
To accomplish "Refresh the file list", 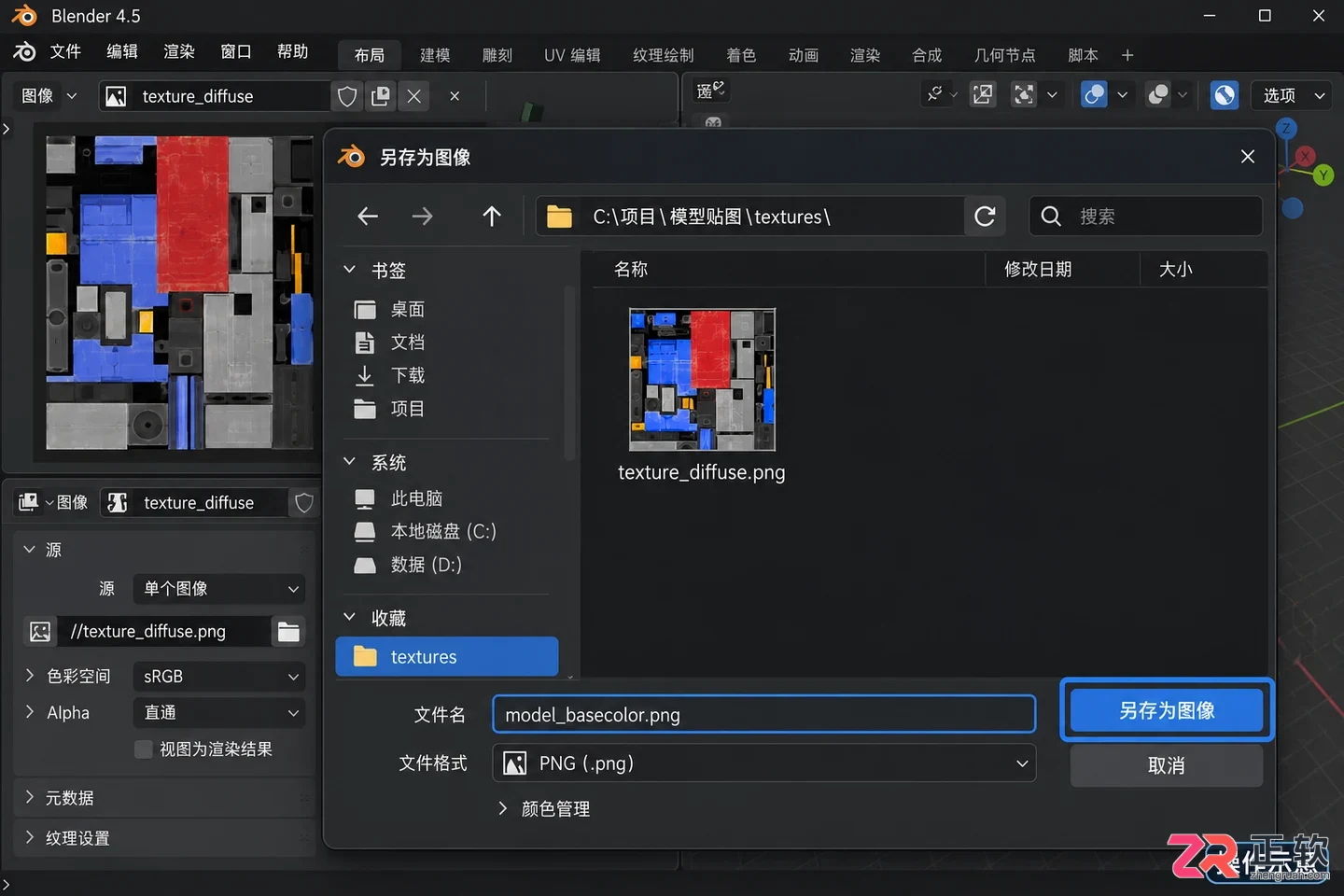I will 985,217.
